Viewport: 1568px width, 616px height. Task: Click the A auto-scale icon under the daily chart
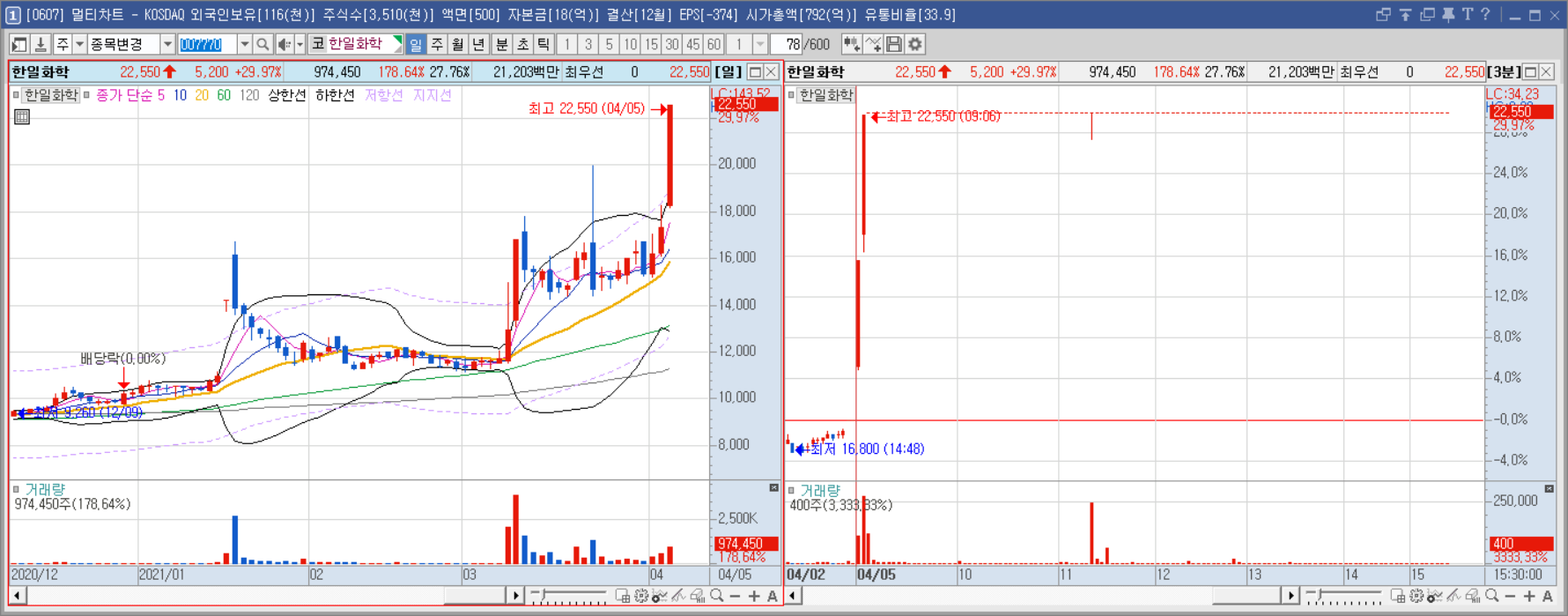[773, 597]
